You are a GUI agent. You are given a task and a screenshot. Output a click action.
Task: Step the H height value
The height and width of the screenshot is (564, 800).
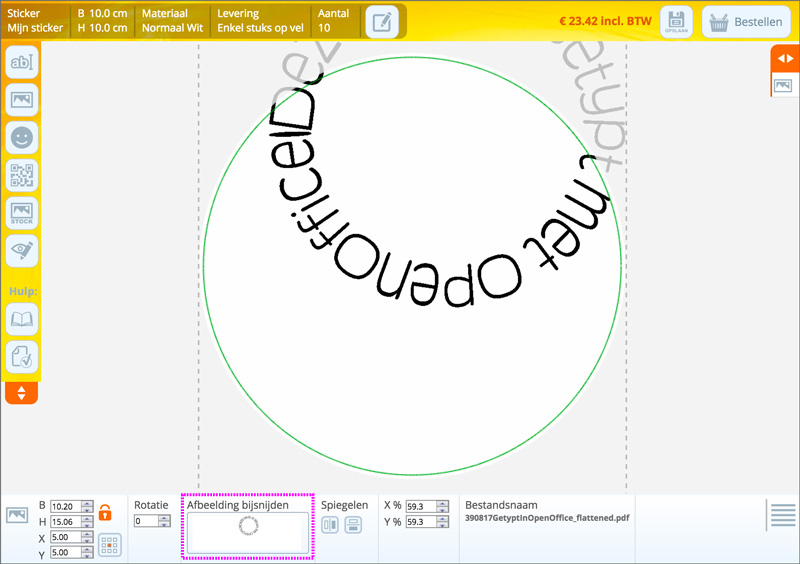[87, 522]
